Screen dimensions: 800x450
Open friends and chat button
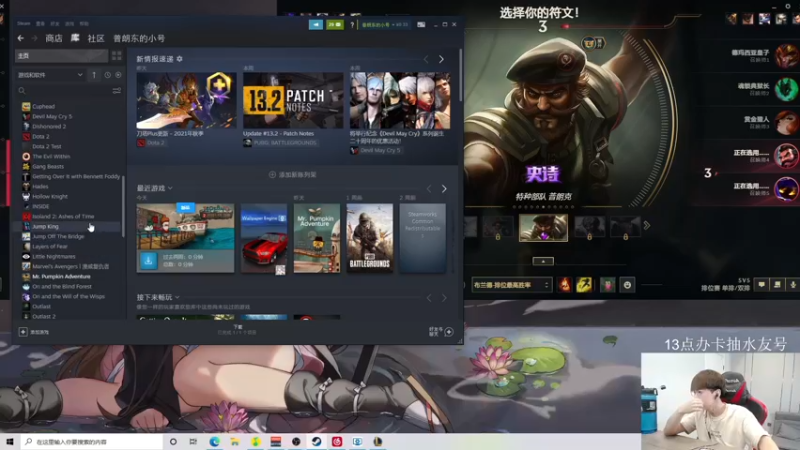tap(441, 332)
